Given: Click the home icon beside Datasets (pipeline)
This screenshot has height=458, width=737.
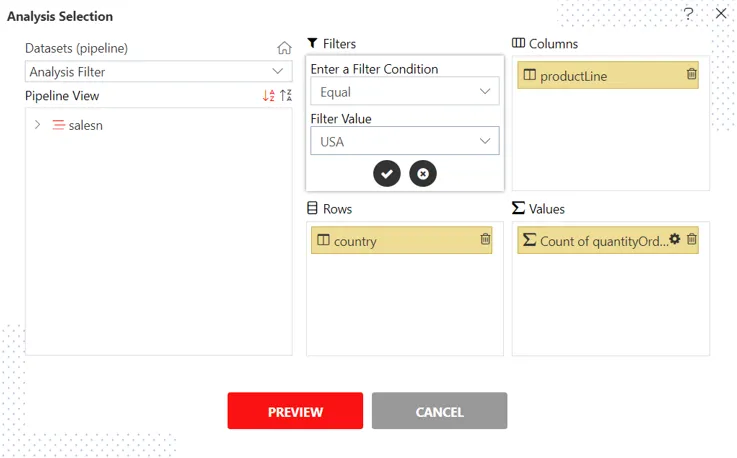Looking at the screenshot, I should point(284,47).
